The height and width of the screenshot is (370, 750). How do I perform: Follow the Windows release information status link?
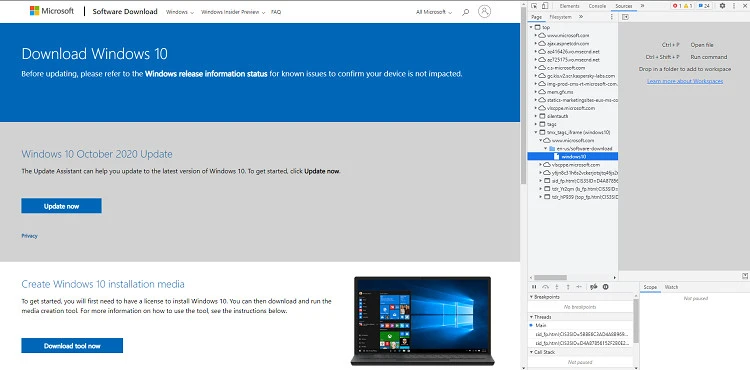coord(206,74)
